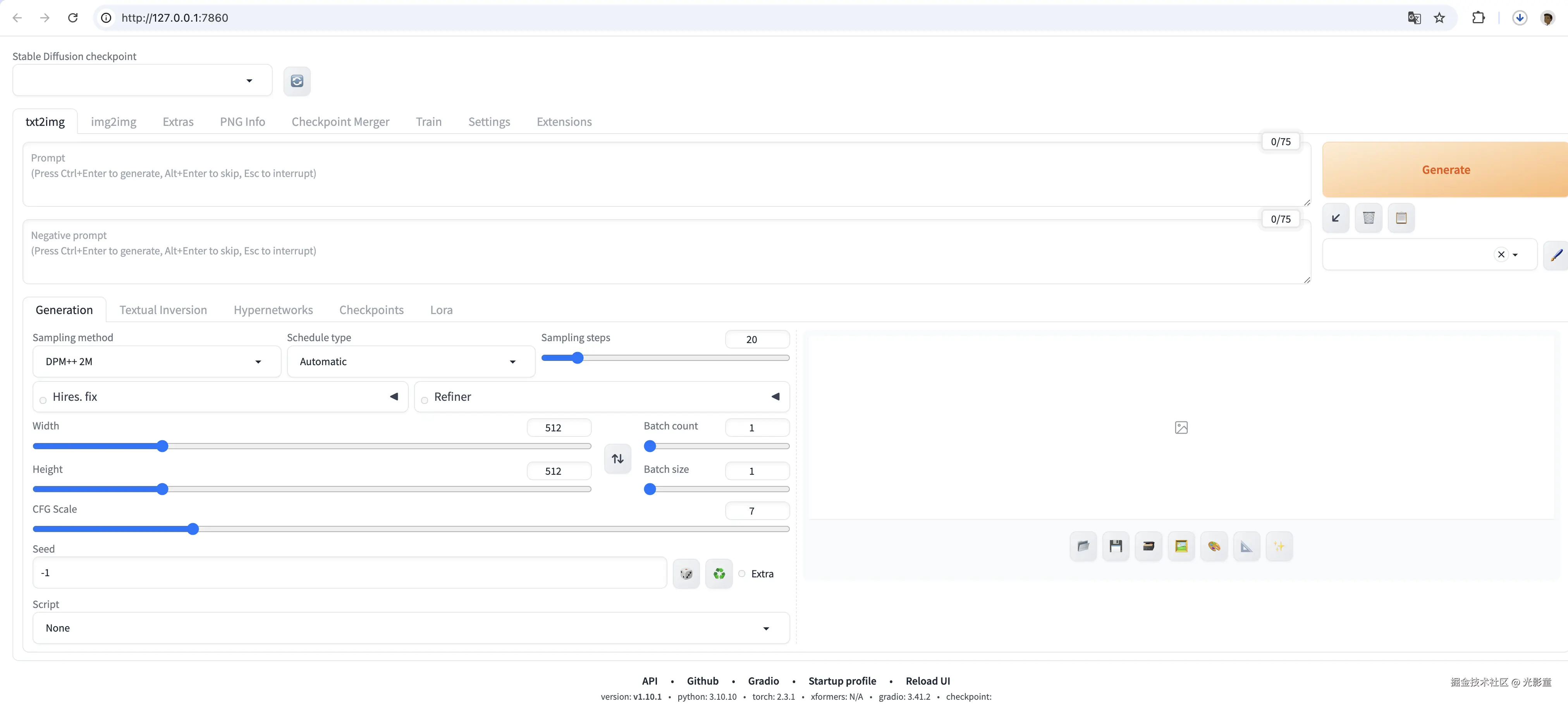1568x704 pixels.
Task: Open the Sampling method dropdown
Action: 156,361
